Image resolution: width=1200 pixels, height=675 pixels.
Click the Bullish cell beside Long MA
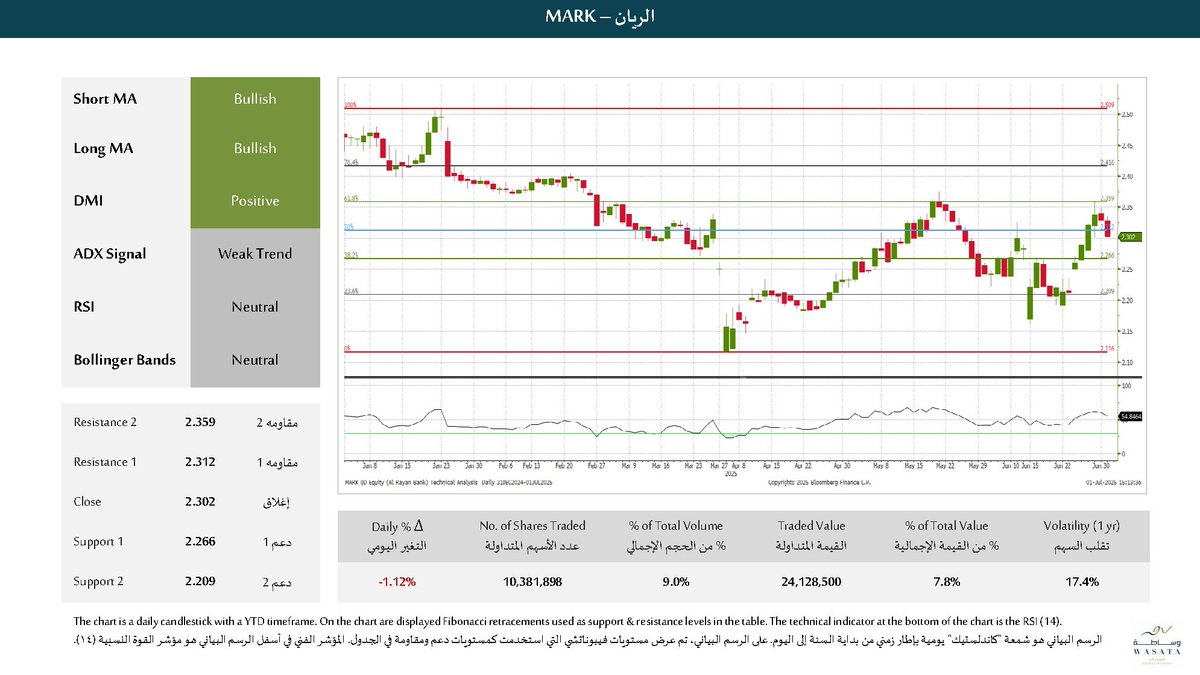coord(255,148)
